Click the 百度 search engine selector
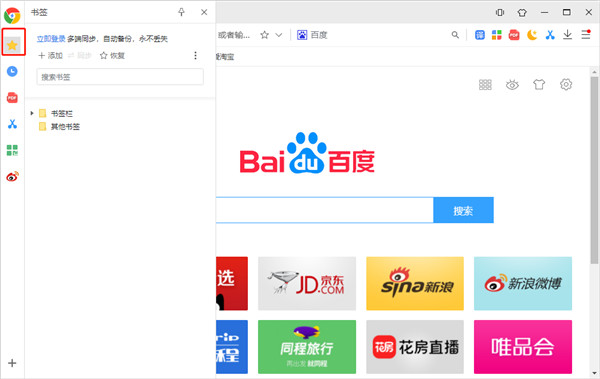 312,35
